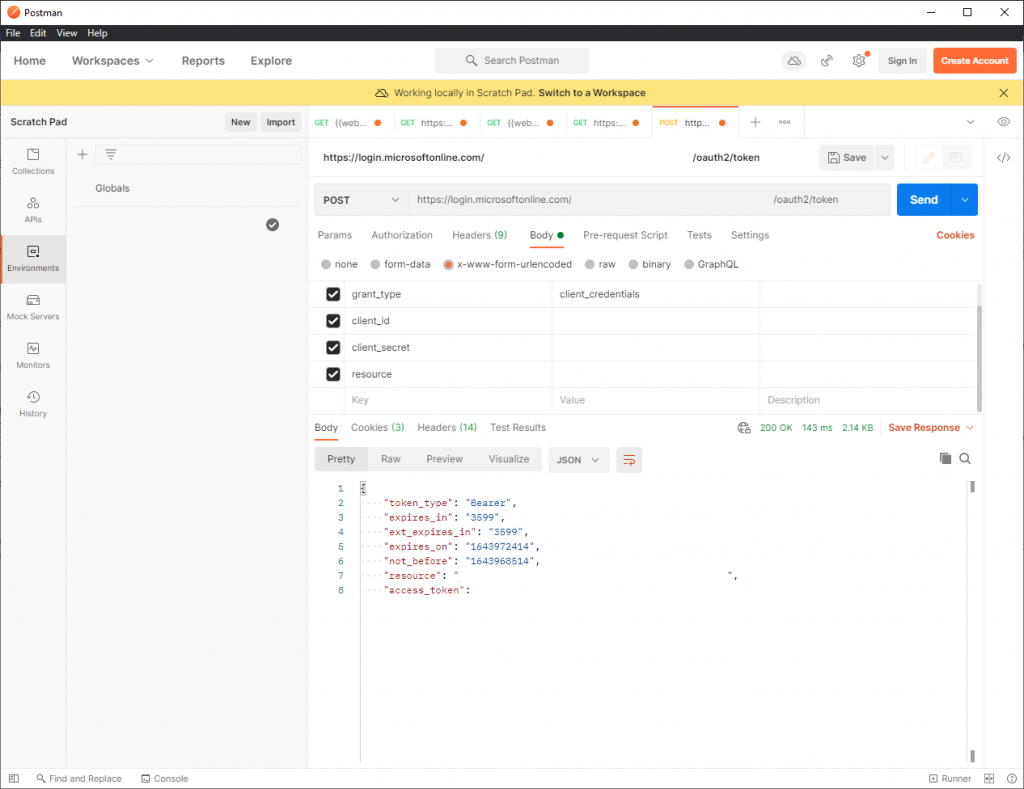Open the Mock Servers sidebar panel
Screen dimensions: 1024x789
pyautogui.click(x=33, y=306)
